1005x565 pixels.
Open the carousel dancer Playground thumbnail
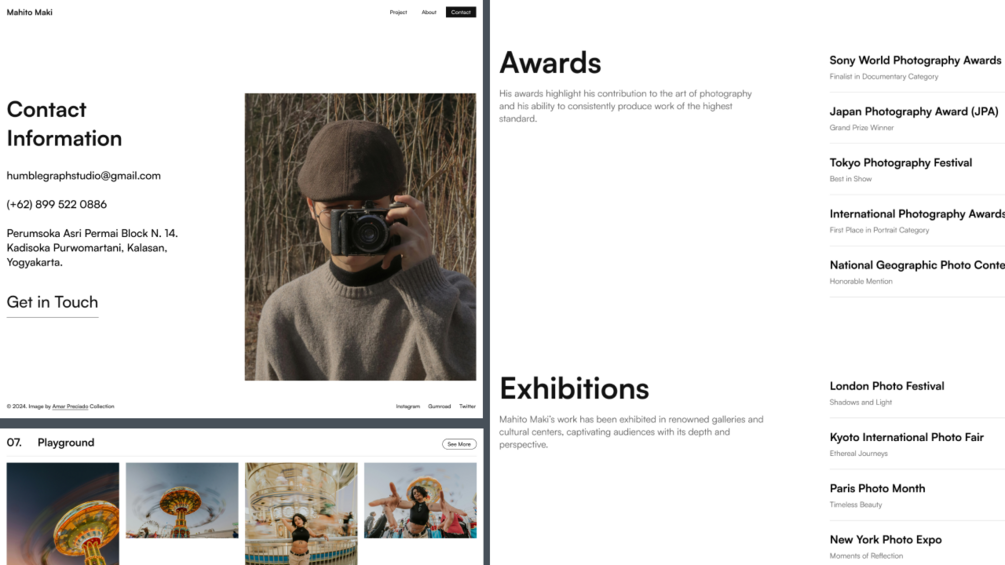pos(301,514)
